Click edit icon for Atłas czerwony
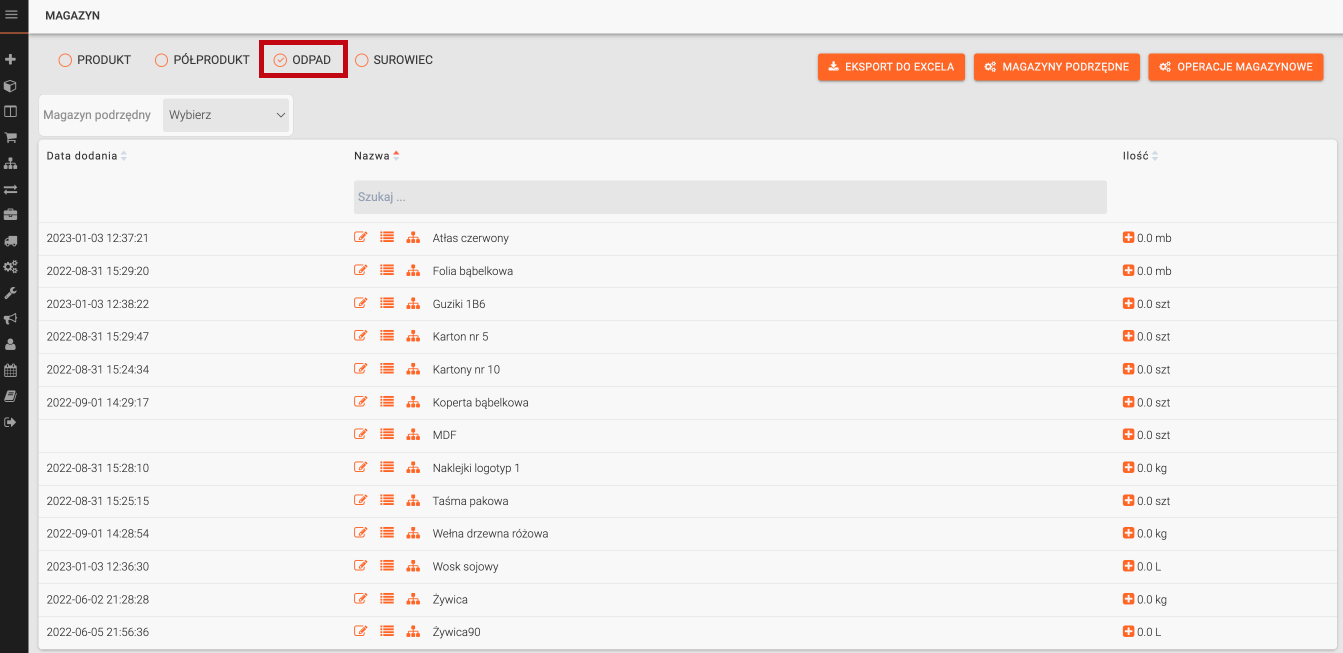The width and height of the screenshot is (1343, 653). point(361,238)
